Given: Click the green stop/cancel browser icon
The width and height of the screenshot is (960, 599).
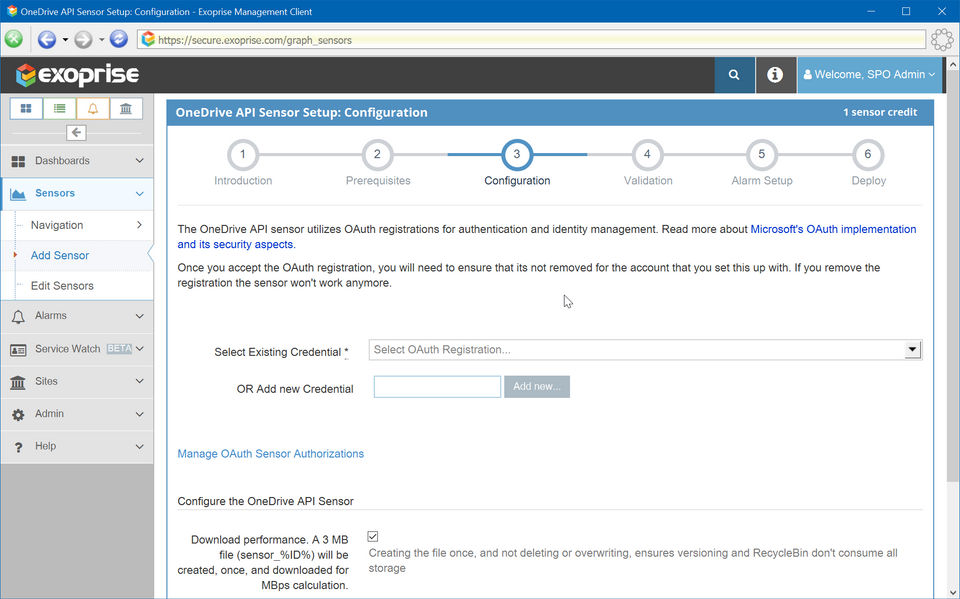Looking at the screenshot, I should click(x=13, y=39).
